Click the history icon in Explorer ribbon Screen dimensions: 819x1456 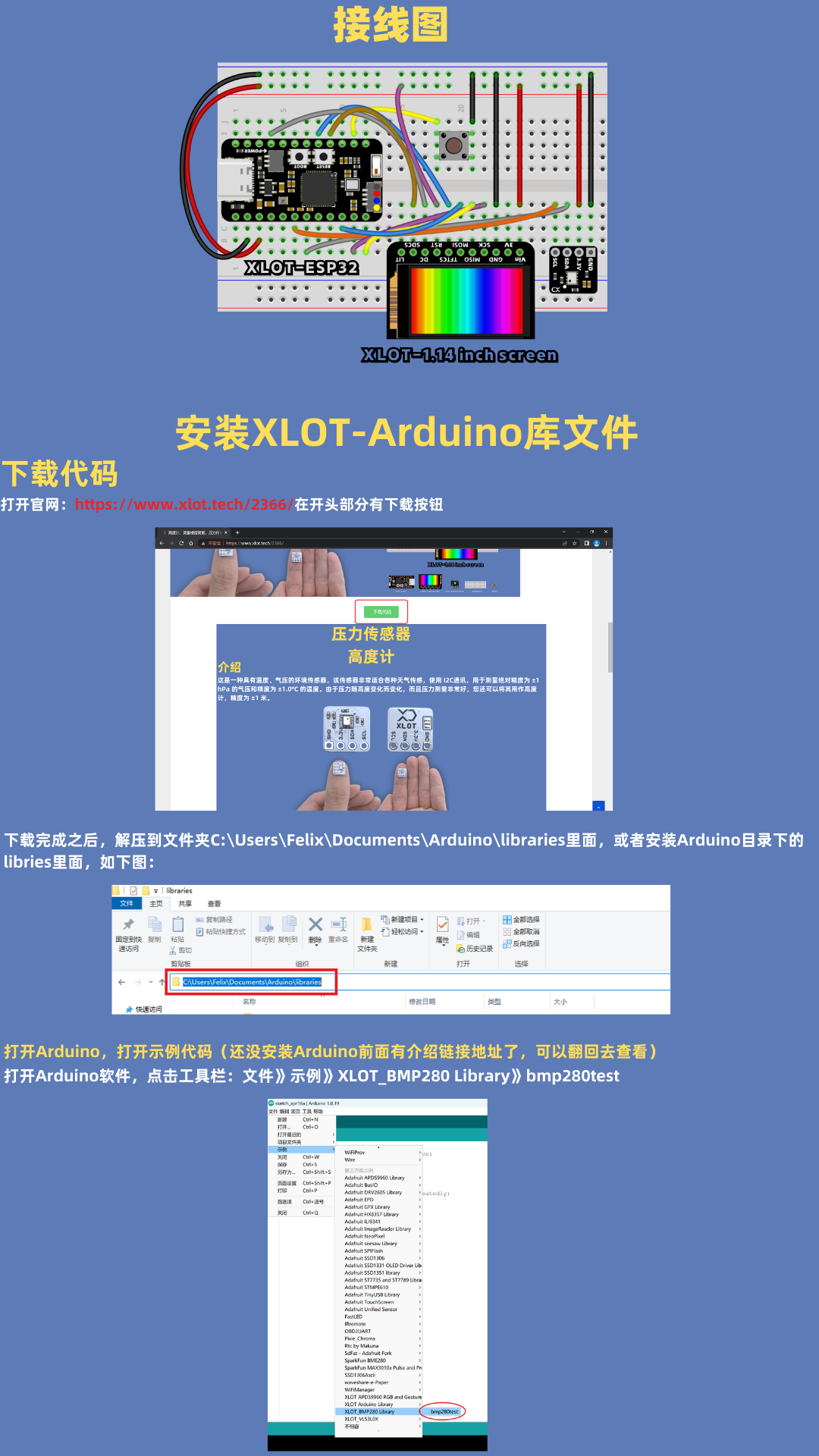click(460, 949)
